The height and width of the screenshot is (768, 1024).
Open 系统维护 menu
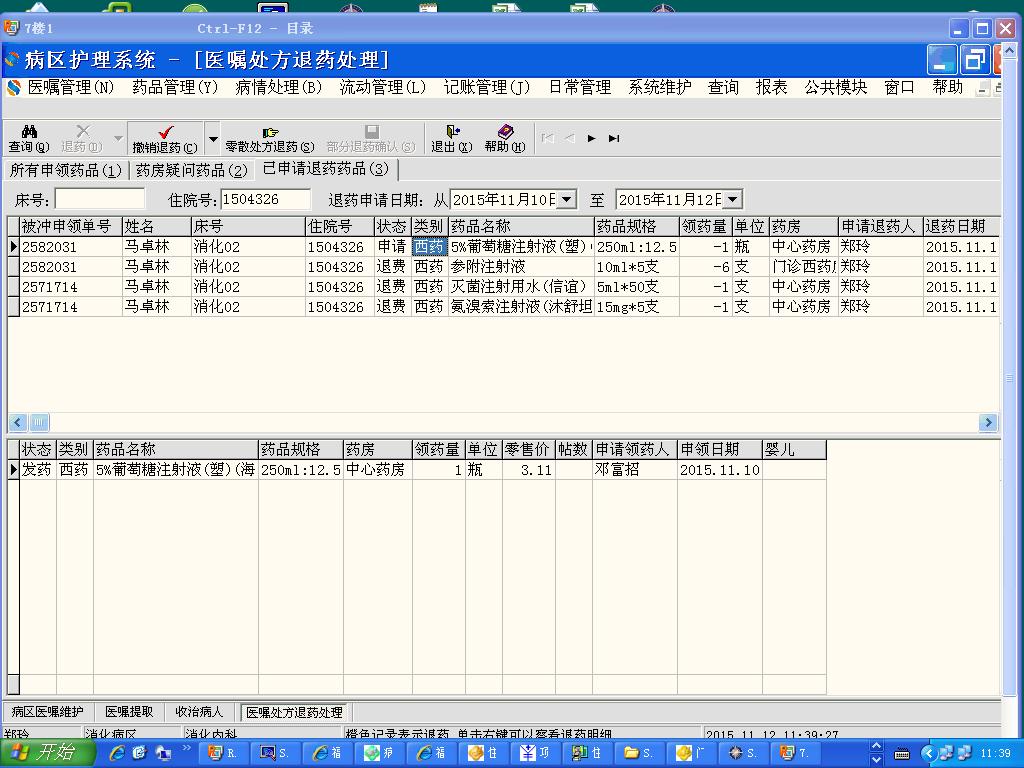tap(660, 87)
